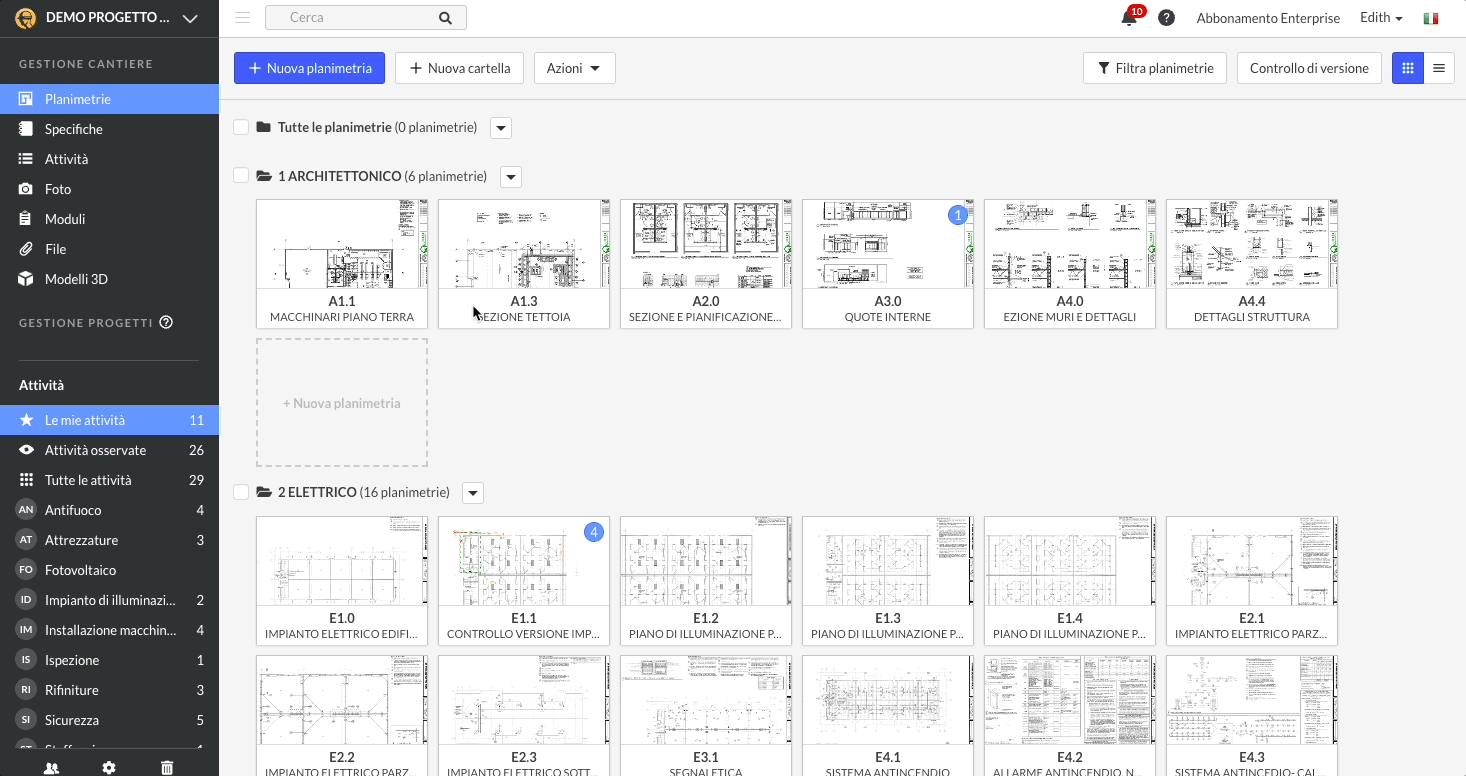The image size is (1466, 776).
Task: Open Controllo di versione
Action: pos(1309,68)
